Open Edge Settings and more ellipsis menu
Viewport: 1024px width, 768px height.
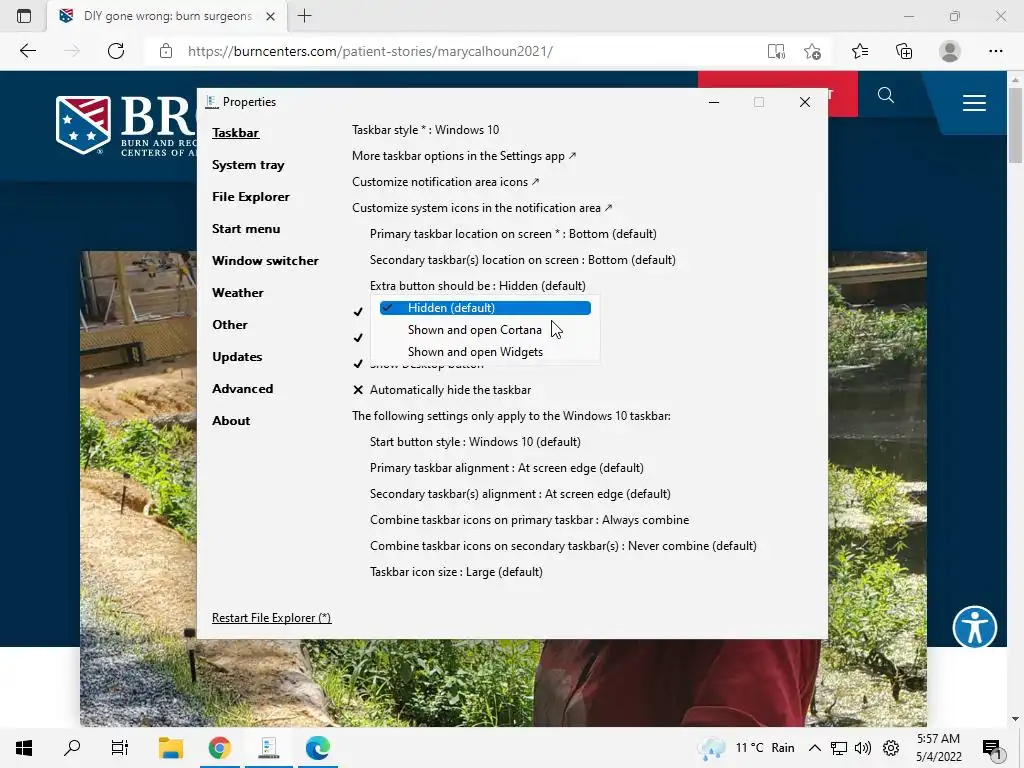(995, 51)
